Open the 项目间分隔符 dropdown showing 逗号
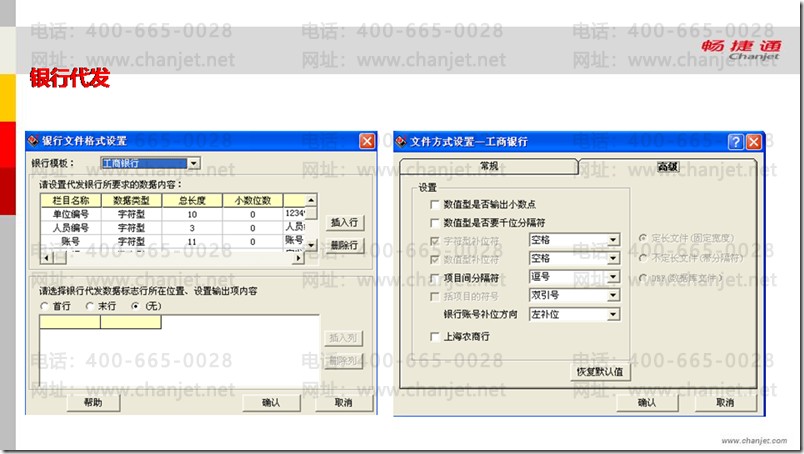 (613, 277)
